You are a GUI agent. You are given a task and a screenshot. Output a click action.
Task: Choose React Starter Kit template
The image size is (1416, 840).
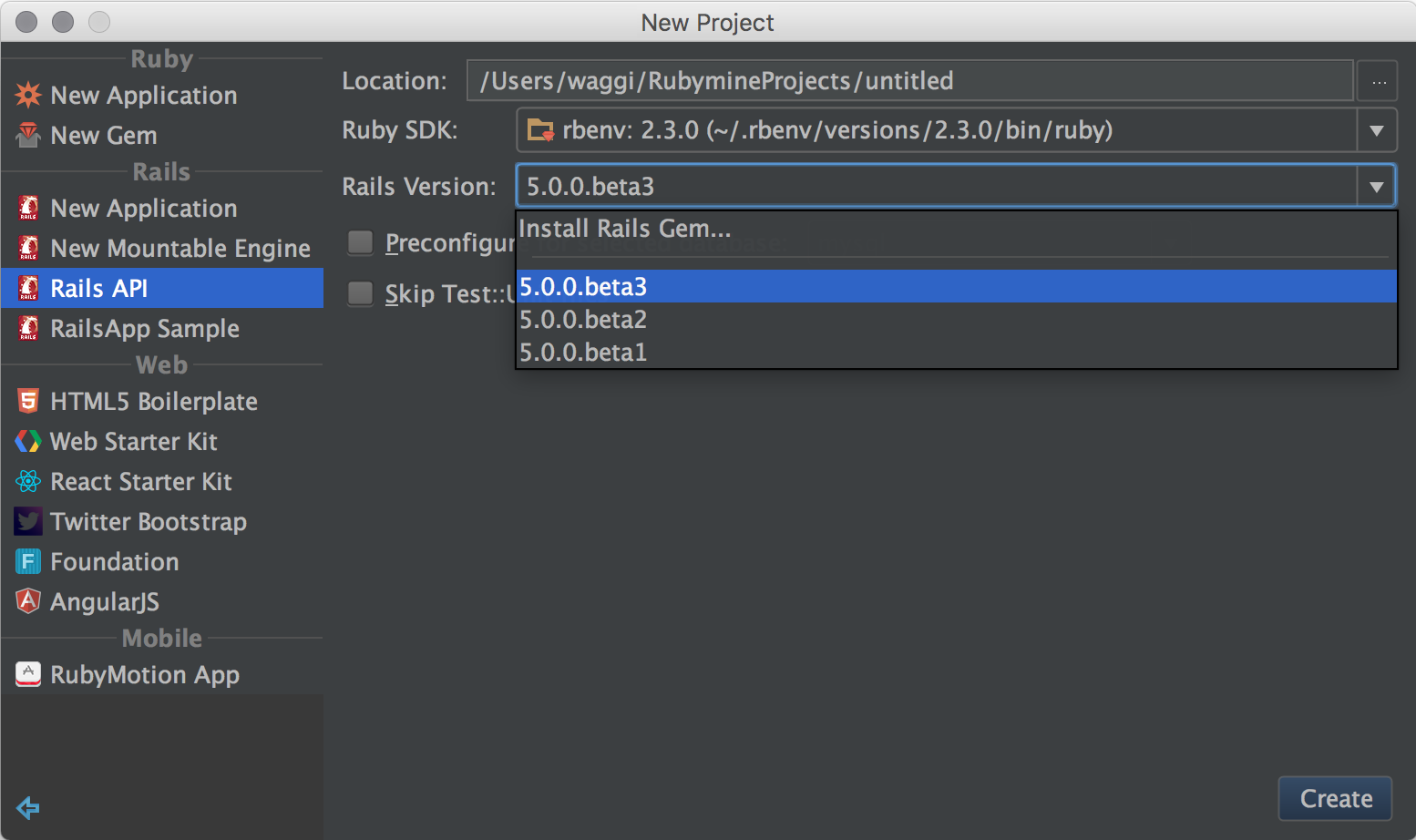[x=162, y=481]
